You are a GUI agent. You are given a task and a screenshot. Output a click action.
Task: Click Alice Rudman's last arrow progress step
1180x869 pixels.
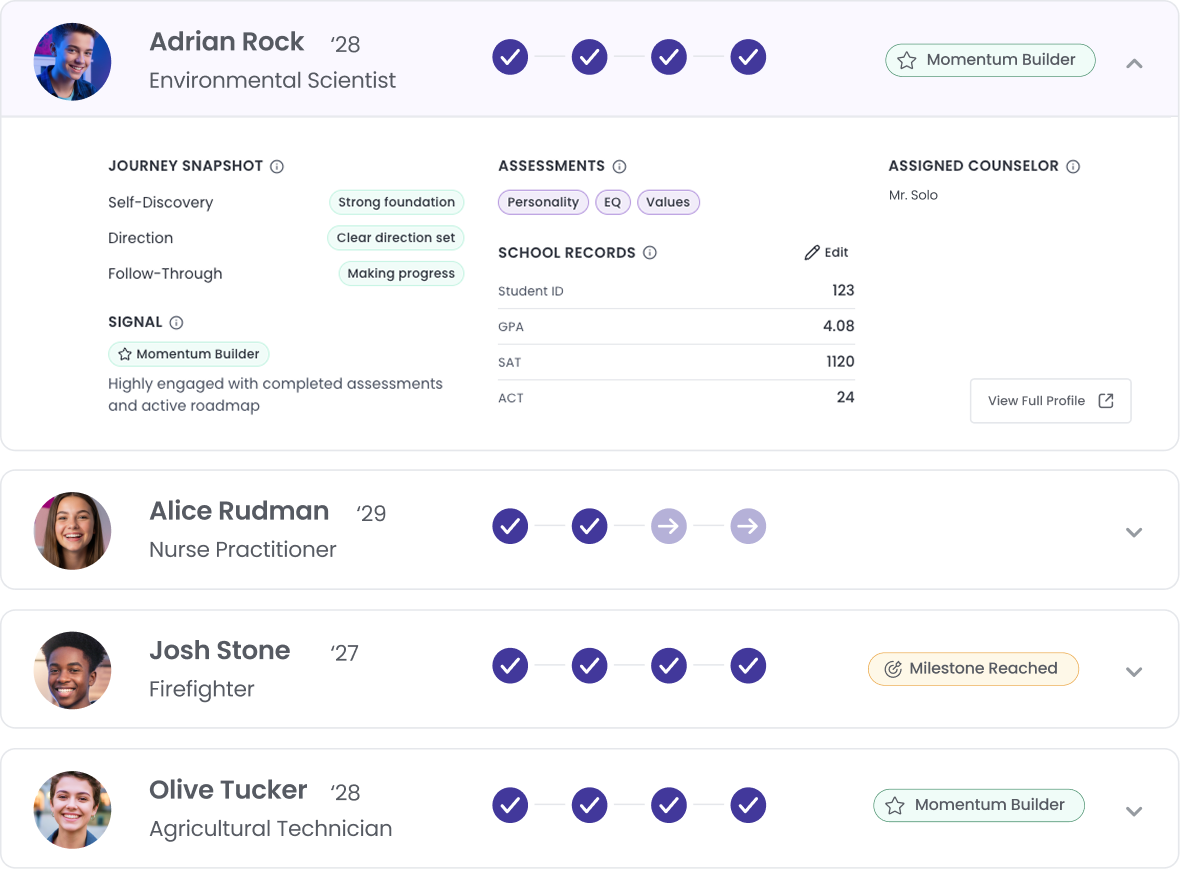tap(748, 526)
